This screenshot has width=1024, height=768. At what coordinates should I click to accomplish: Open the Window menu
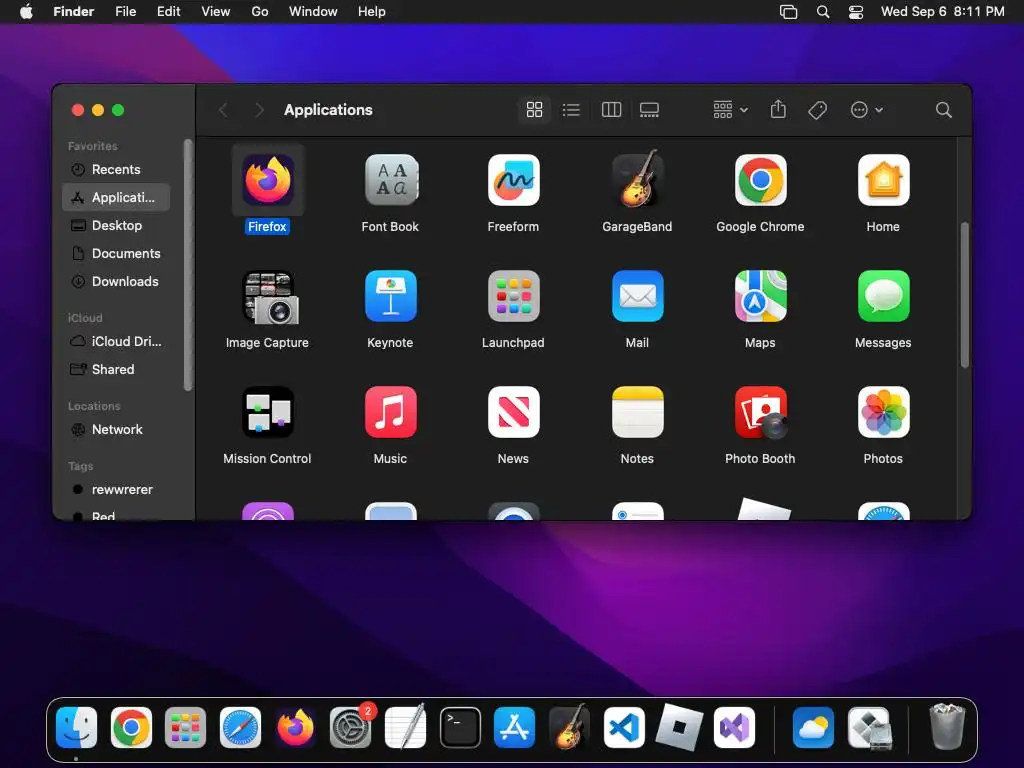(x=313, y=12)
